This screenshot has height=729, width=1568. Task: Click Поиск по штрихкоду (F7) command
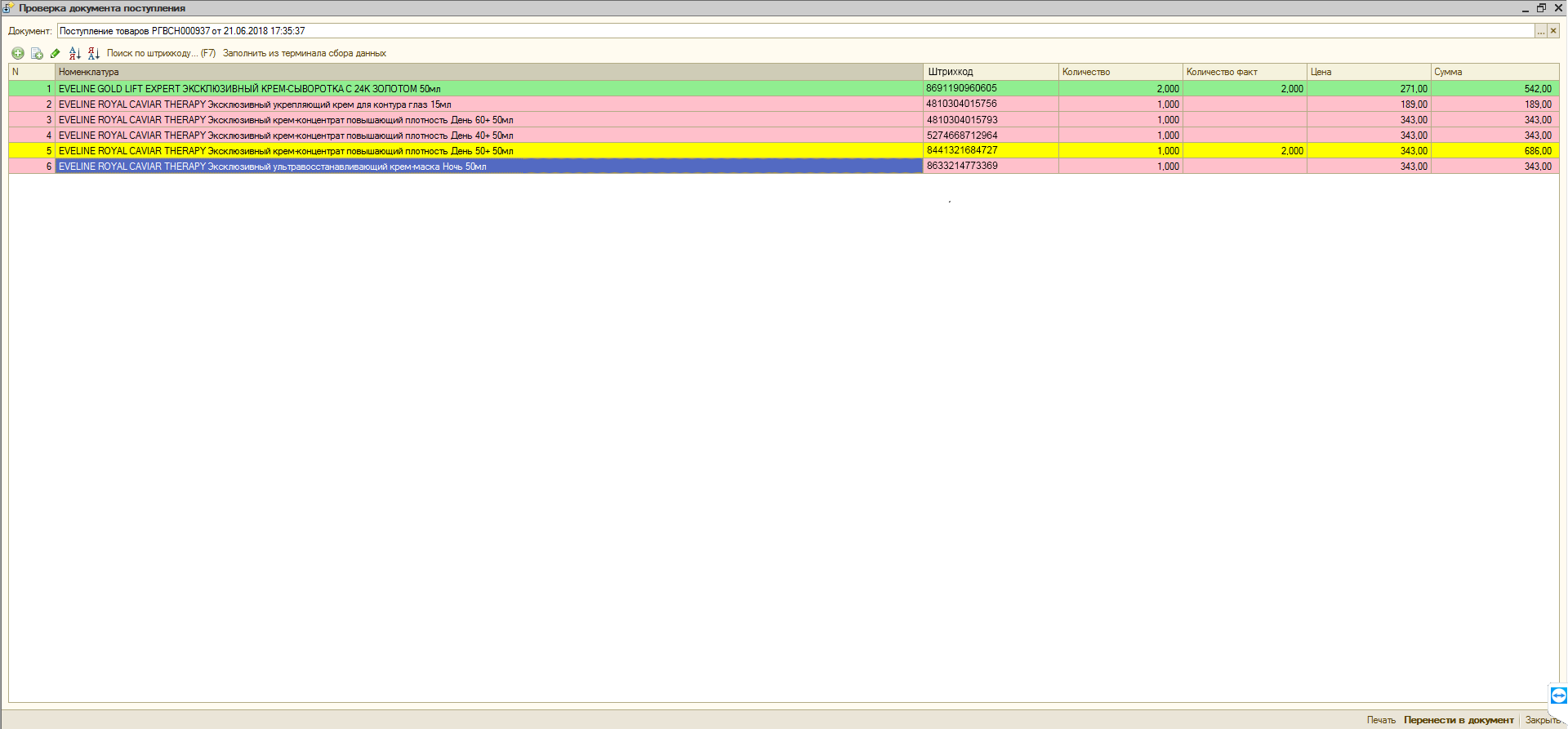[x=161, y=53]
